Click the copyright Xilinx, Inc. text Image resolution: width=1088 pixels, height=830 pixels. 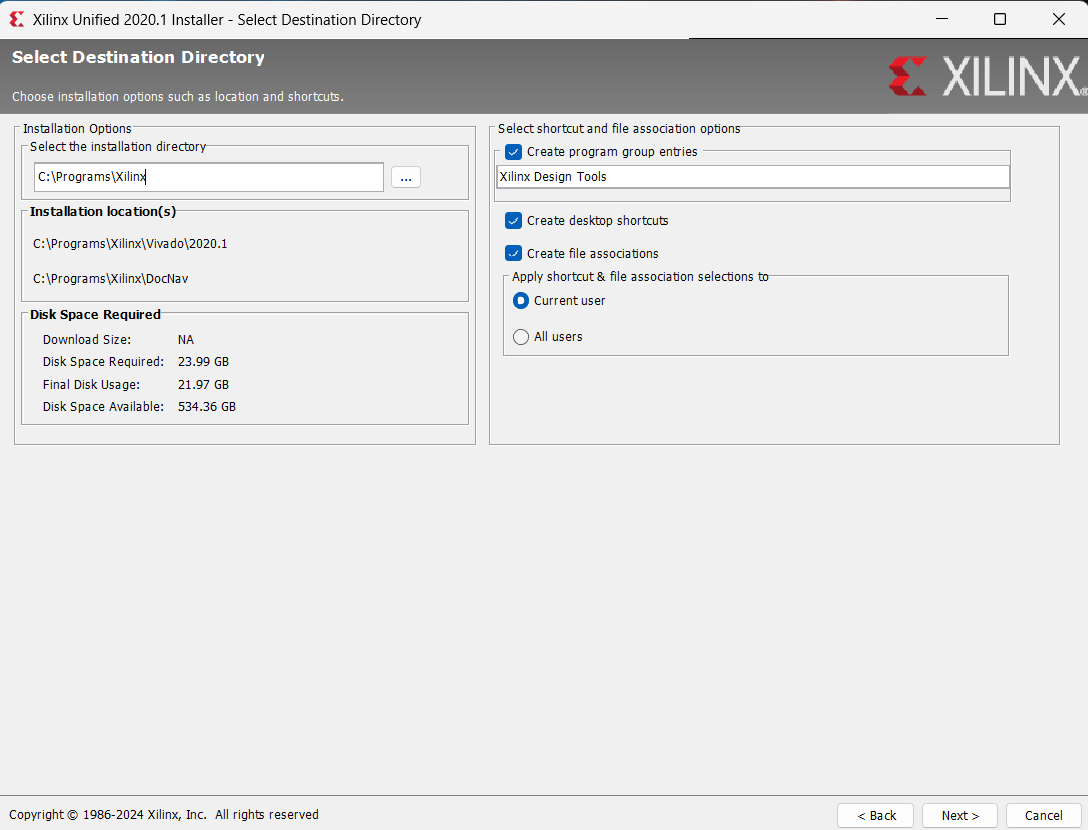point(164,815)
